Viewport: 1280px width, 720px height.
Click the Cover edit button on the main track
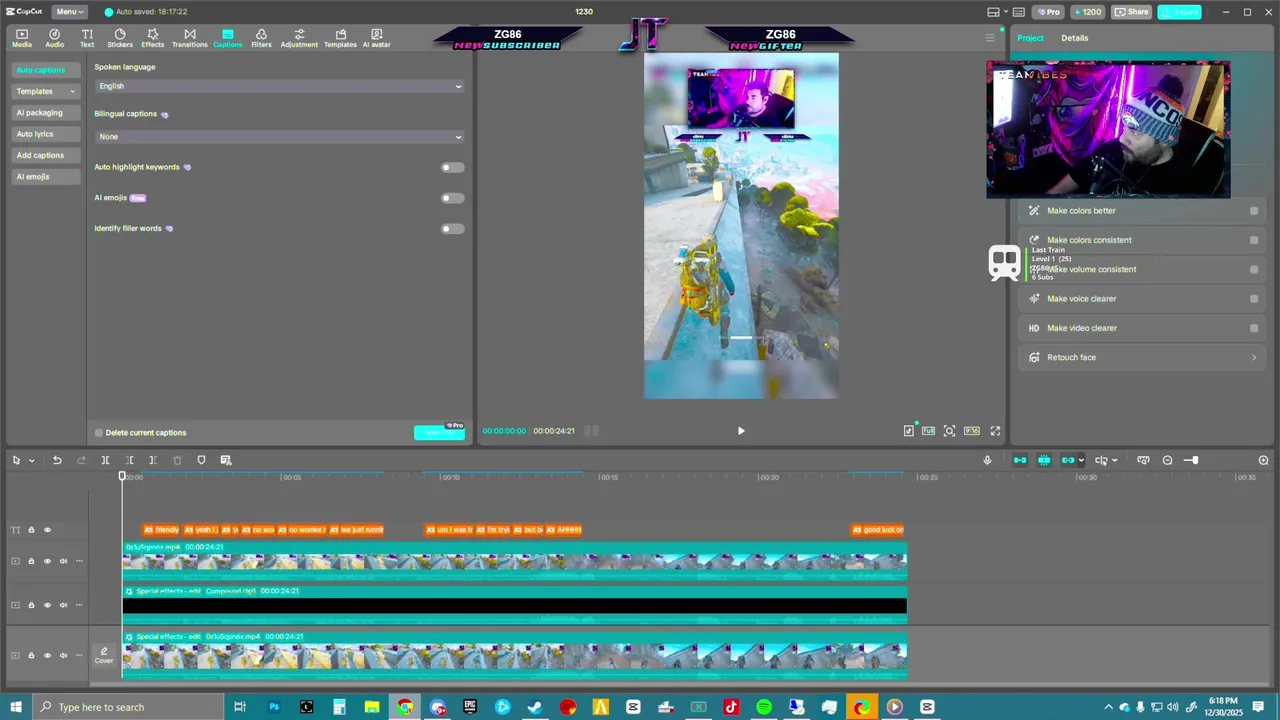click(104, 655)
